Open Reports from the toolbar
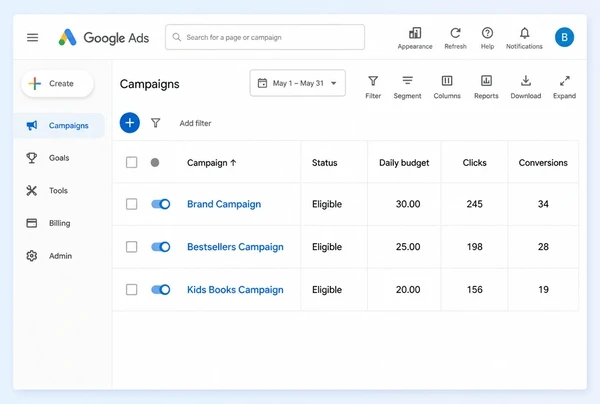Screen dimensions: 600x404 coord(486,87)
